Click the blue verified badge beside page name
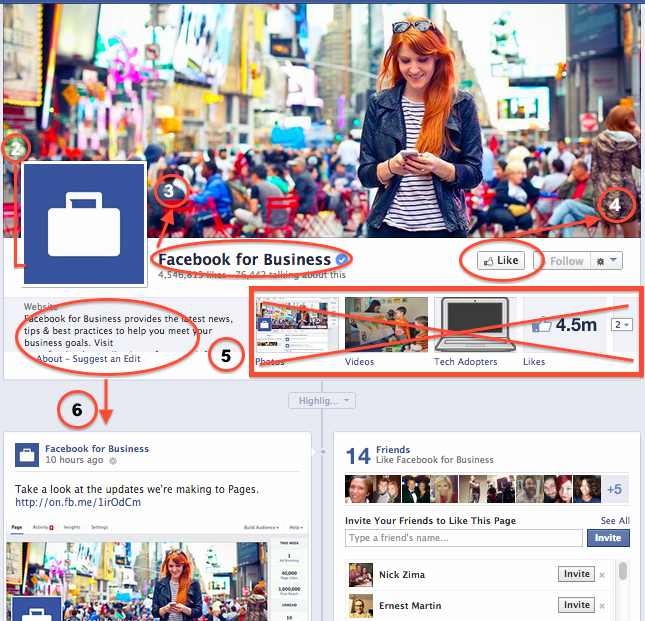The height and width of the screenshot is (621, 645). [x=342, y=260]
